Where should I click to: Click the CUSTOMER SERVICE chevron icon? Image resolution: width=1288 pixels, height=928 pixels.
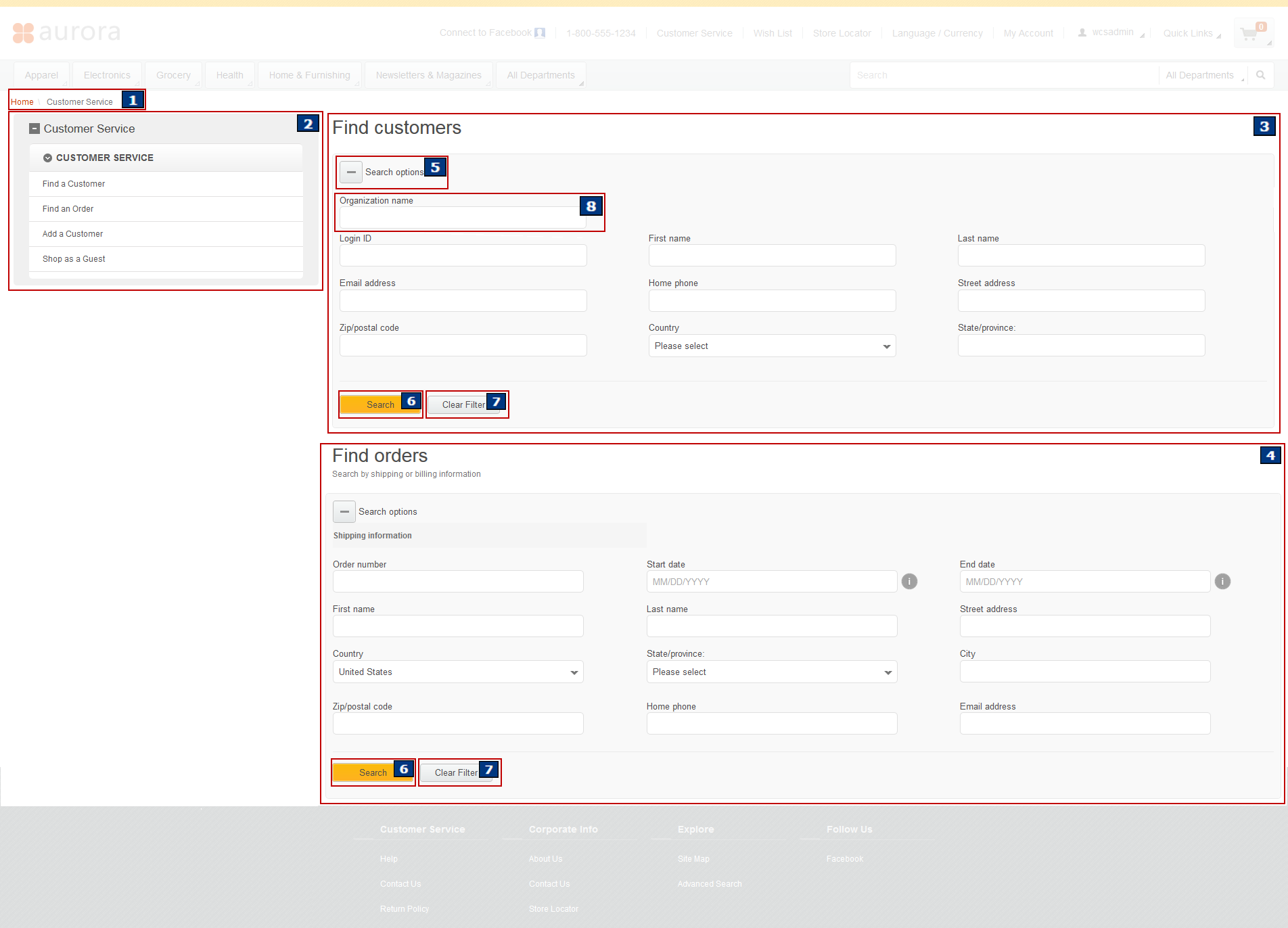pyautogui.click(x=48, y=158)
